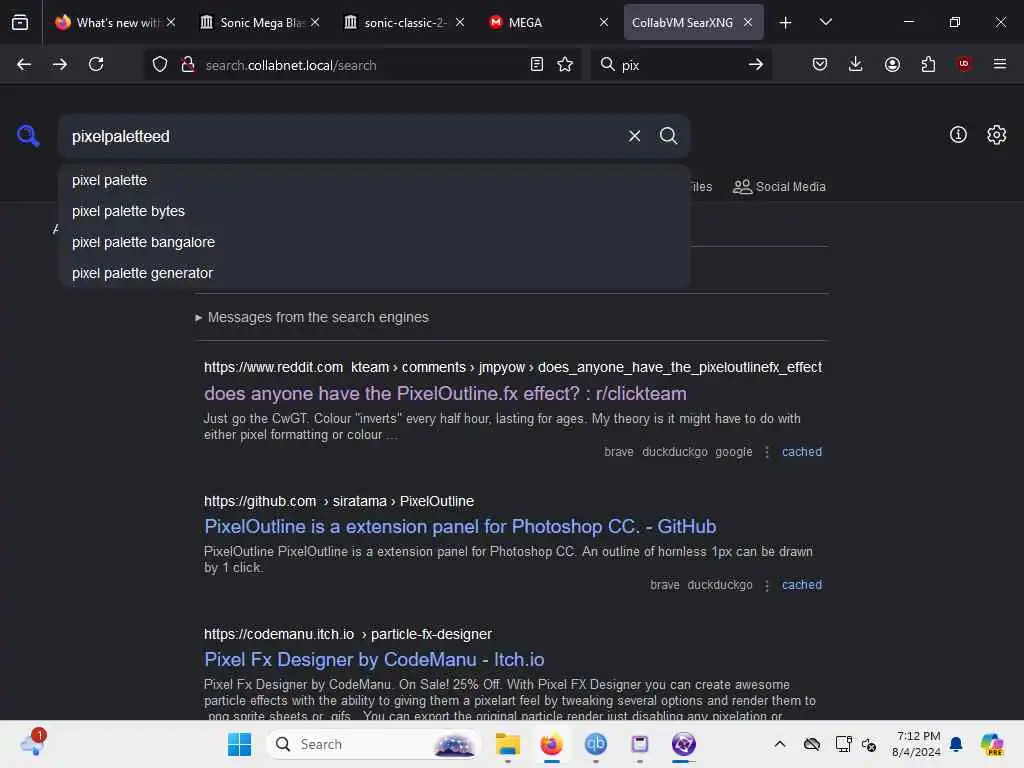This screenshot has height=768, width=1024.
Task: Go forward one page
Action: pos(60,64)
